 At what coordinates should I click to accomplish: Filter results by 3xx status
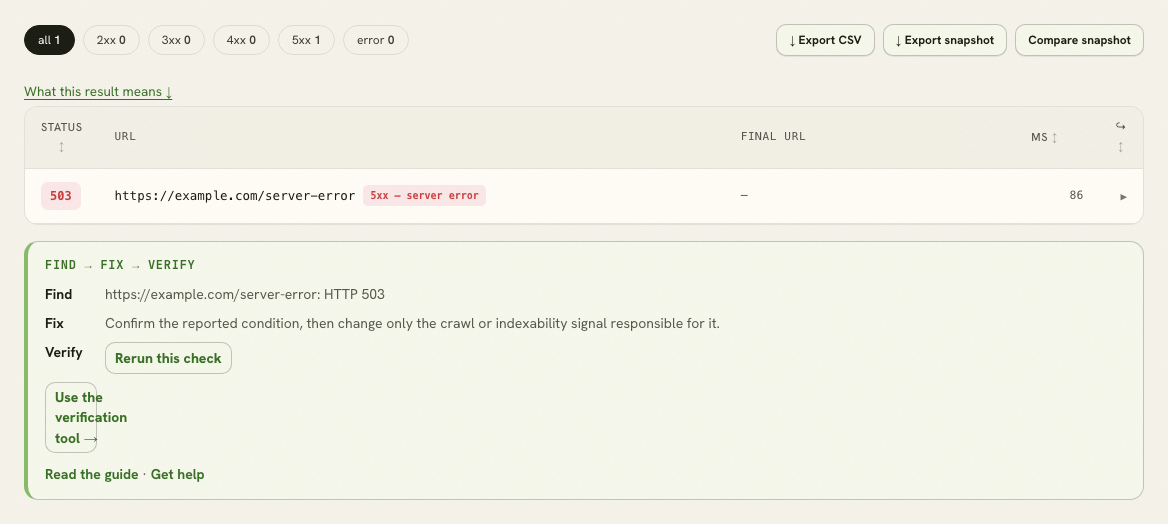coord(176,40)
